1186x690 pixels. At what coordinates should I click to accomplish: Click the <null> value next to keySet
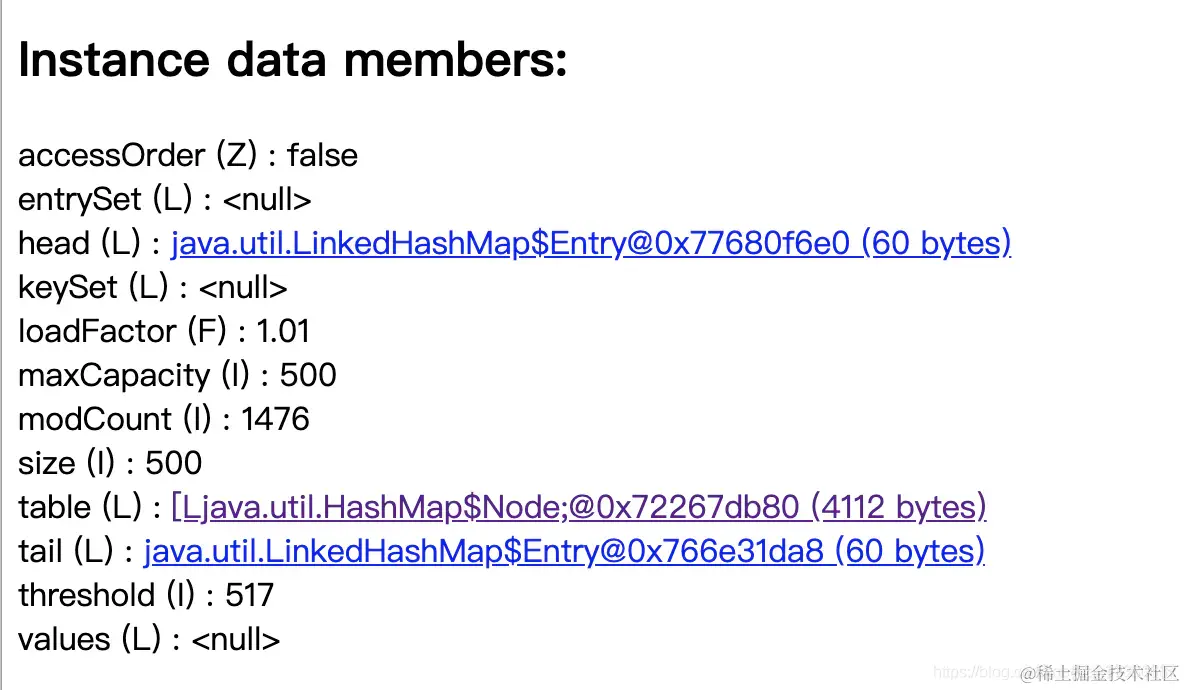point(243,287)
